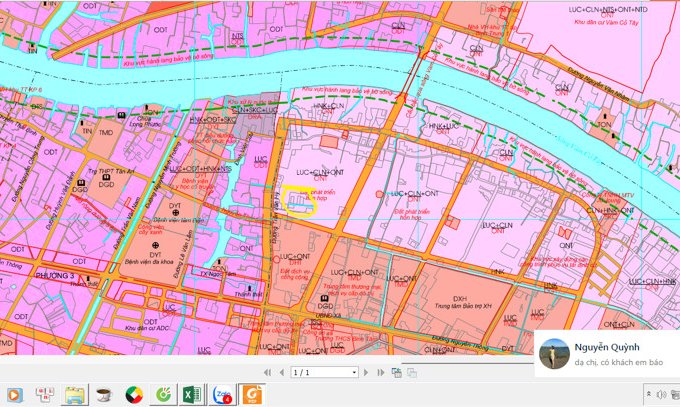Go to the next page
This screenshot has height=407, width=680.
click(x=367, y=372)
